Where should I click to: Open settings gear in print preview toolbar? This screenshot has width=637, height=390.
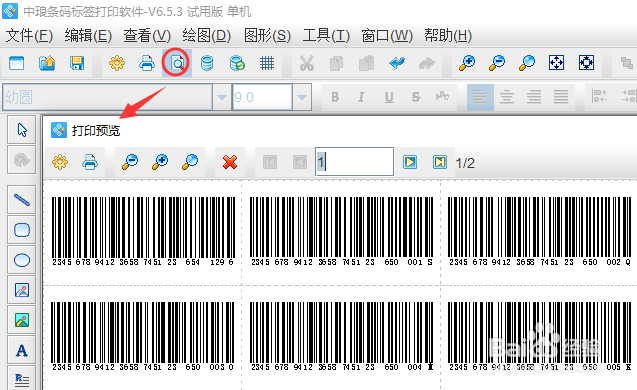pos(60,162)
